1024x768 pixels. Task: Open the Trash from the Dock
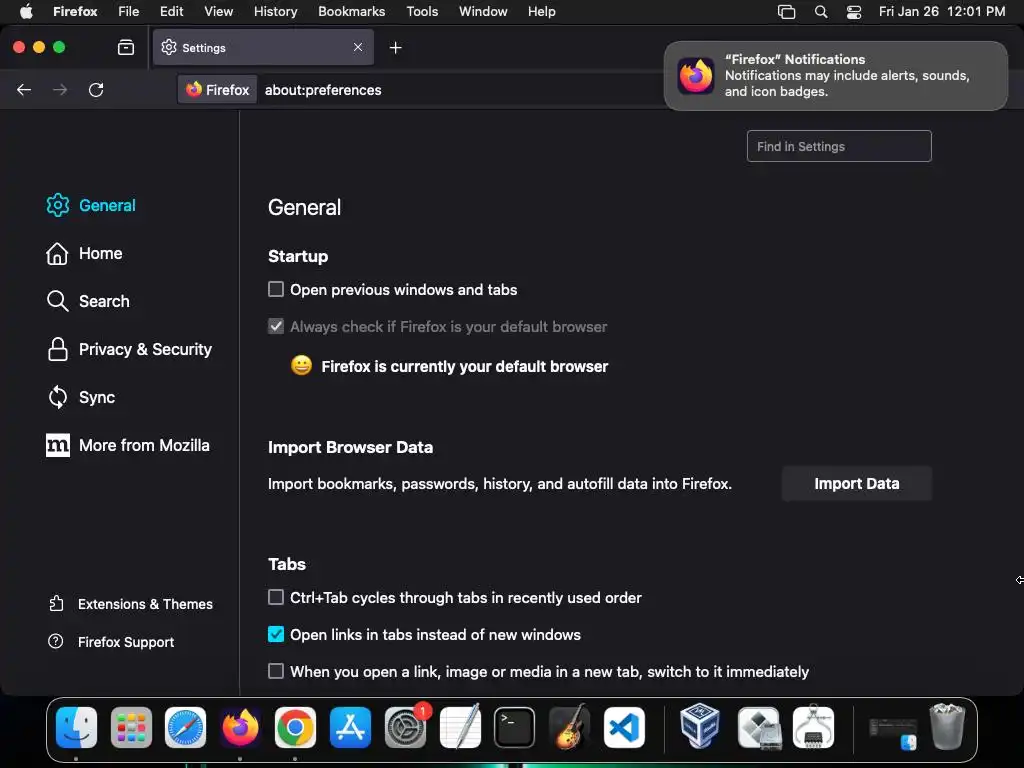(x=947, y=726)
